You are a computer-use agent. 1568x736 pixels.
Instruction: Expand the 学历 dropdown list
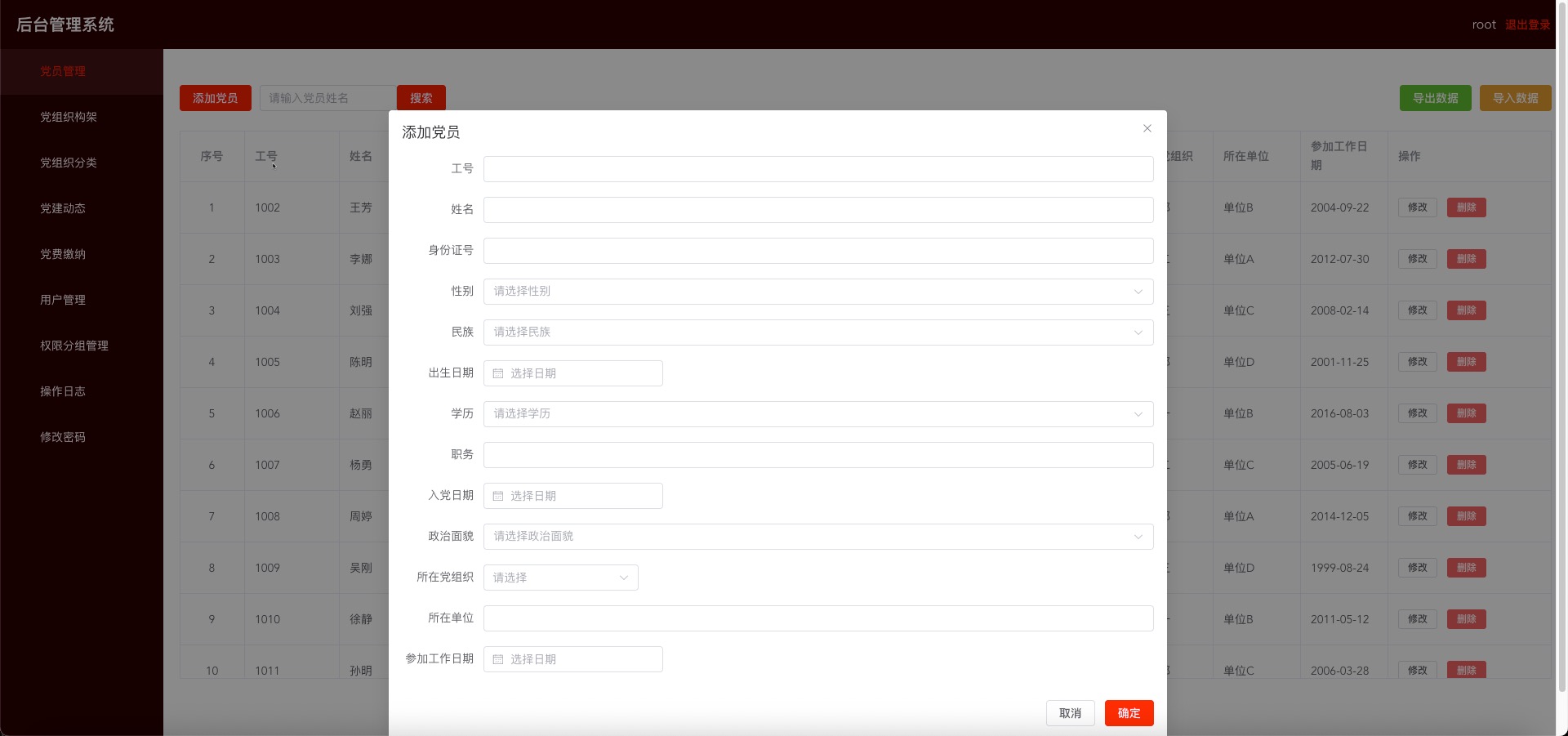pyautogui.click(x=818, y=414)
